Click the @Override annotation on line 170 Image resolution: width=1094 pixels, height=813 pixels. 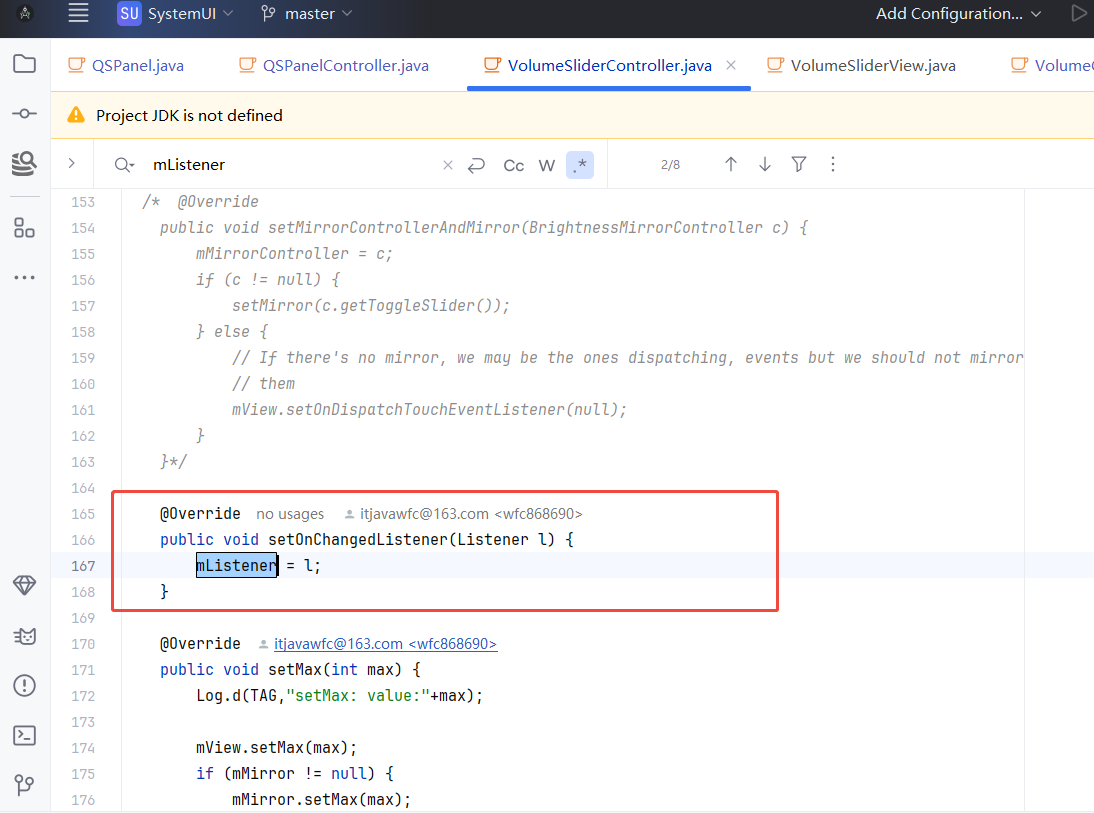pos(200,643)
